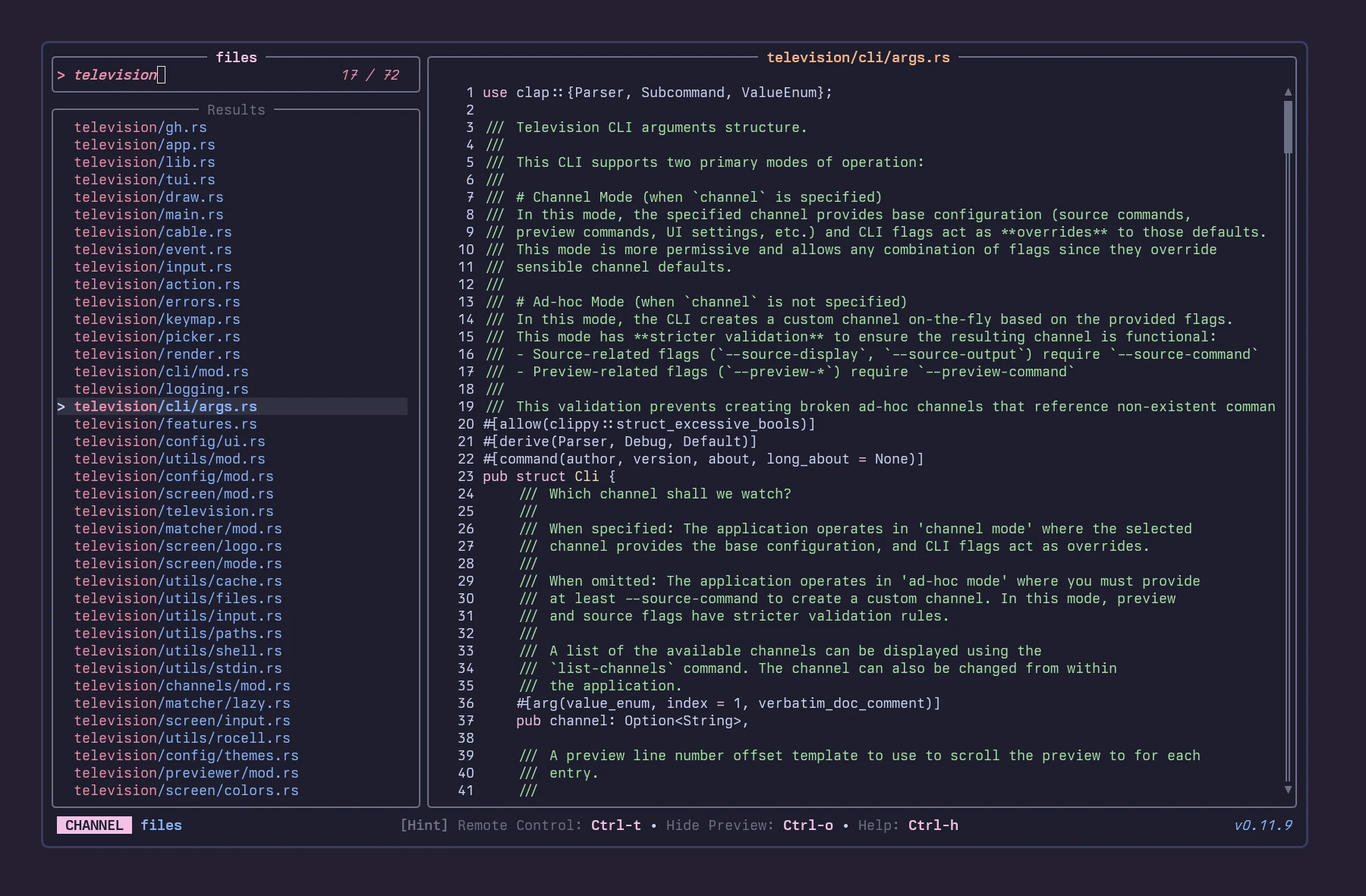The image size is (1366, 896).
Task: Click the television search input field
Action: click(235, 75)
